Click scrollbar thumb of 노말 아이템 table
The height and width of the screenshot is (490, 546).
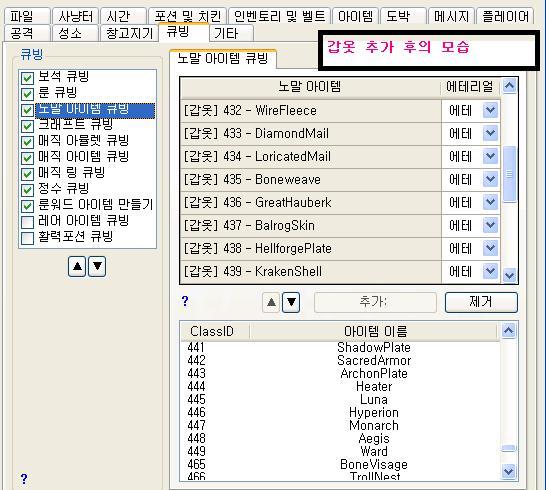509,174
